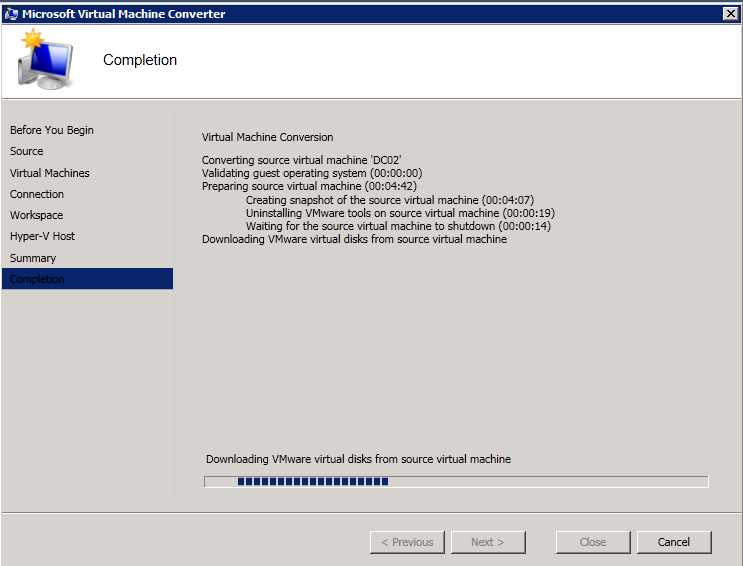Click the wizard computer icon in header
The height and width of the screenshot is (566, 743).
tap(45, 60)
